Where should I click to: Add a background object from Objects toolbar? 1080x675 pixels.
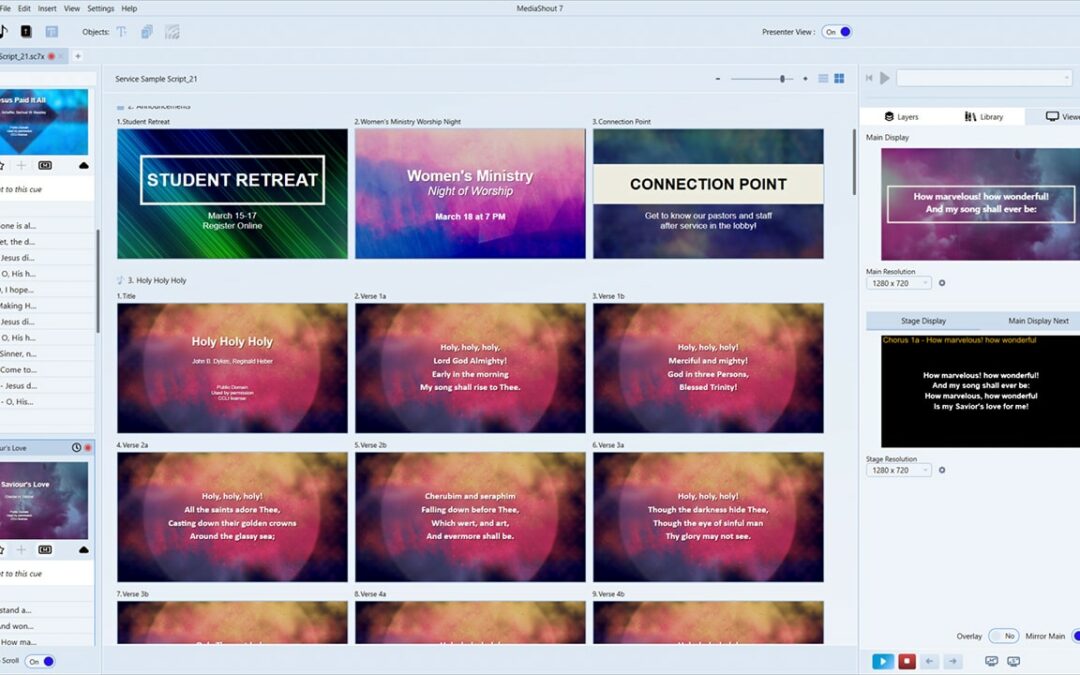(172, 32)
